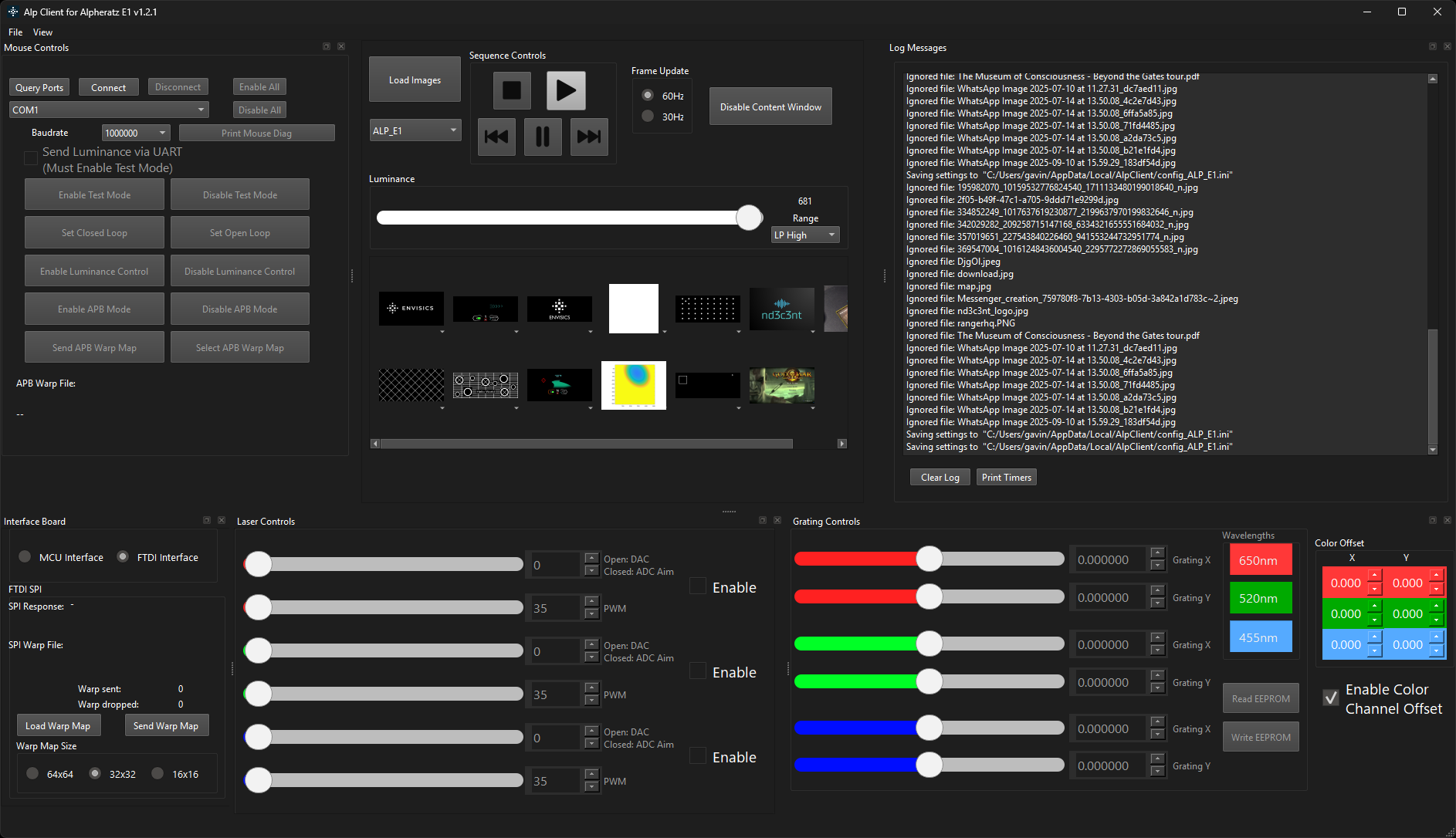The height and width of the screenshot is (838, 1456).
Task: Lower the blue Color Offset Y value
Action: tap(1436, 651)
